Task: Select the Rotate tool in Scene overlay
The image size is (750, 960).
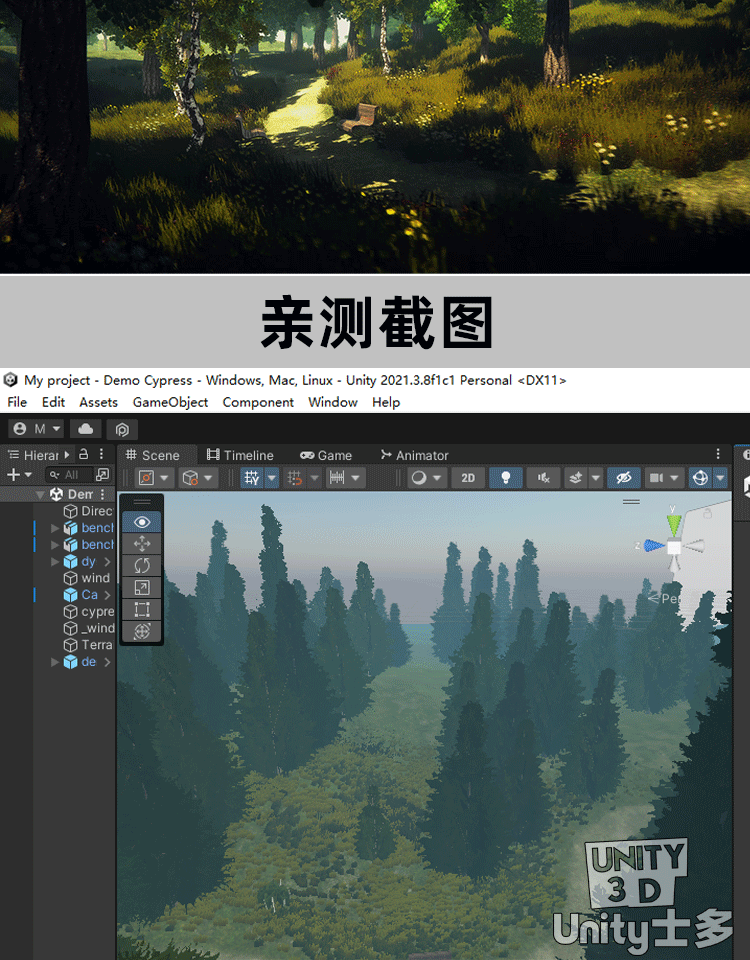Action: tap(141, 566)
